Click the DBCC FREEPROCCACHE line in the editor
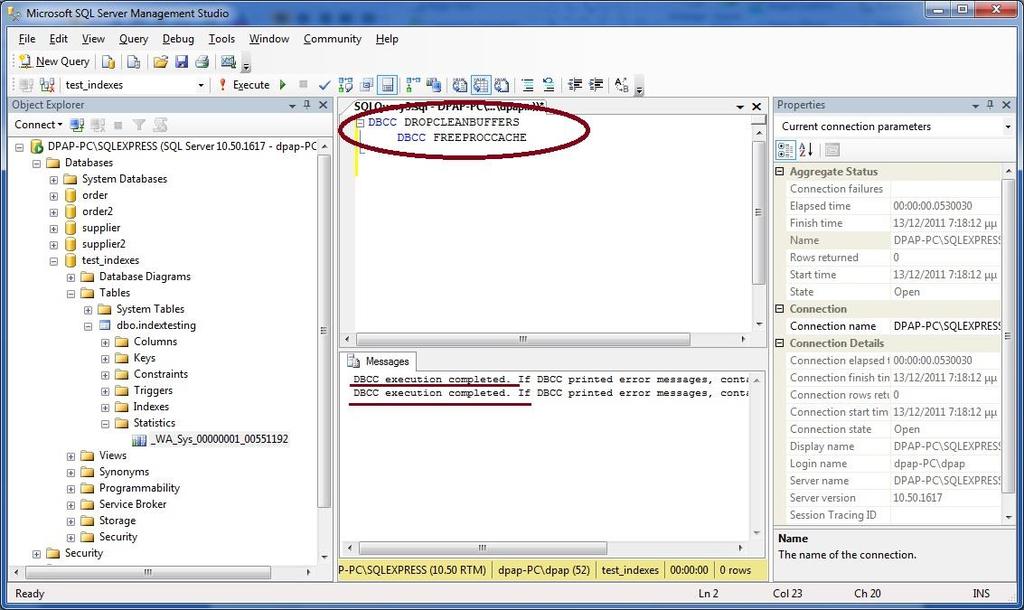The width and height of the screenshot is (1024, 610). pos(462,138)
